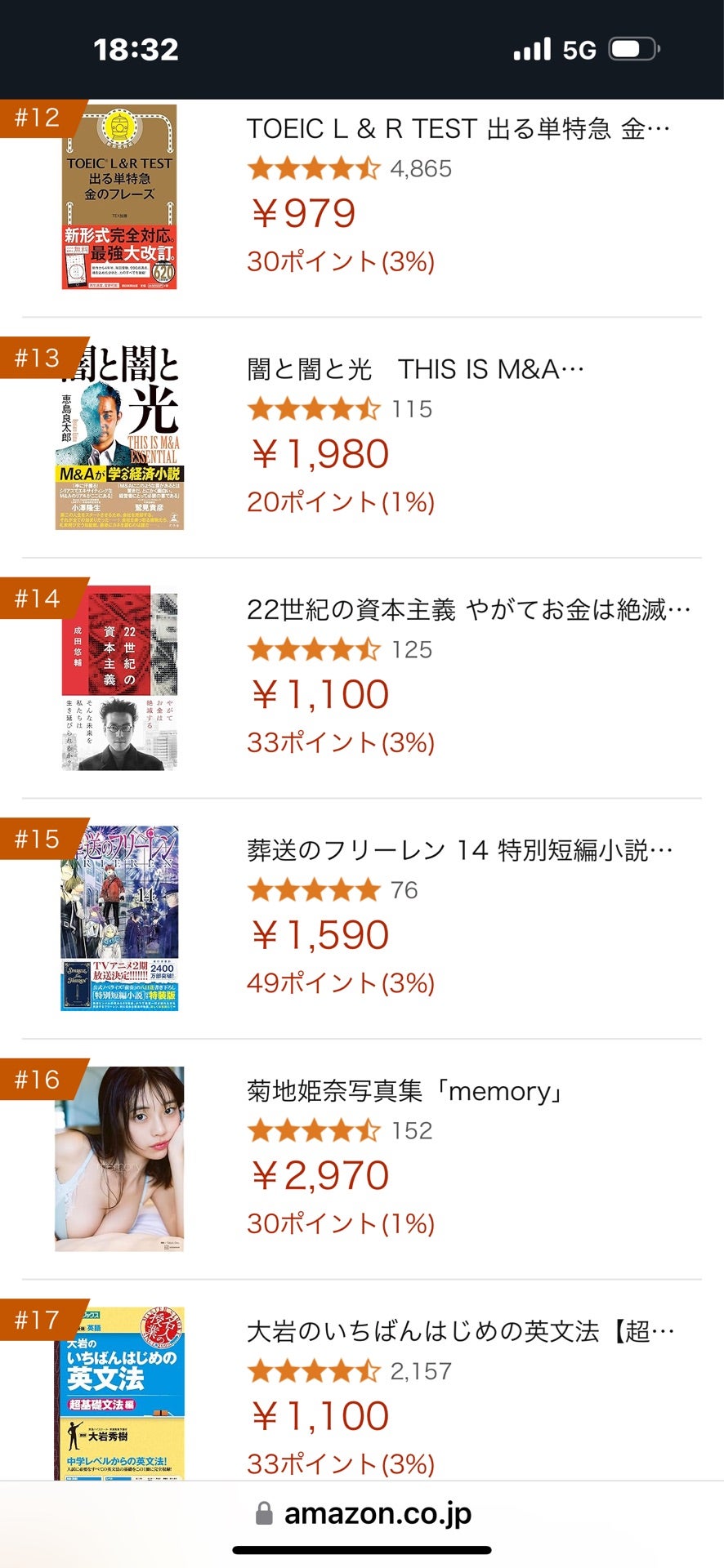Screen dimensions: 724x1568
Task: Tap the 葬送のフリーレン 14 cover image
Action: tap(119, 919)
